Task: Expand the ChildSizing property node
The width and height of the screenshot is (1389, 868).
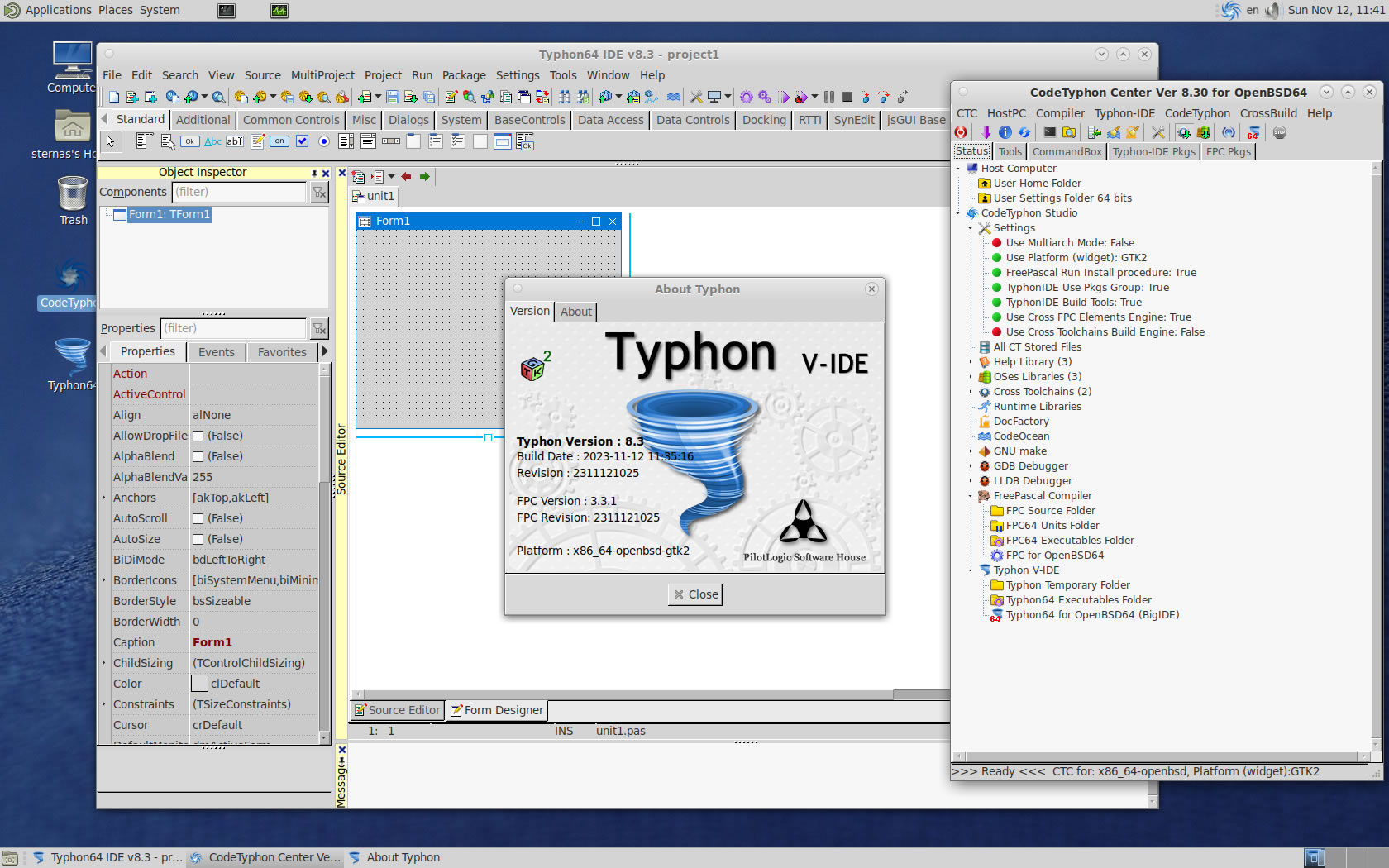Action: click(x=104, y=663)
